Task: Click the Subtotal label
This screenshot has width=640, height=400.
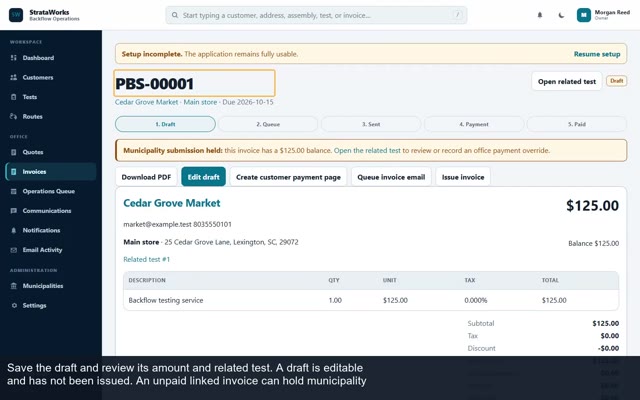Action: (481, 323)
